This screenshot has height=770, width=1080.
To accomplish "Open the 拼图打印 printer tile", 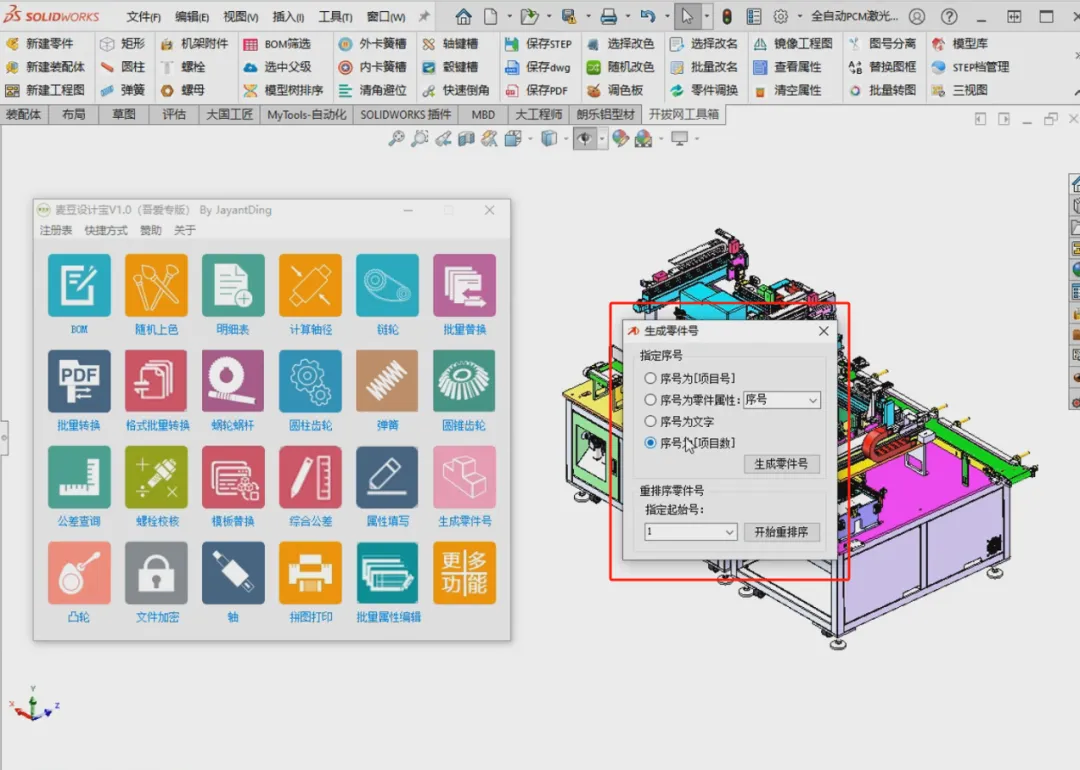I will click(310, 573).
